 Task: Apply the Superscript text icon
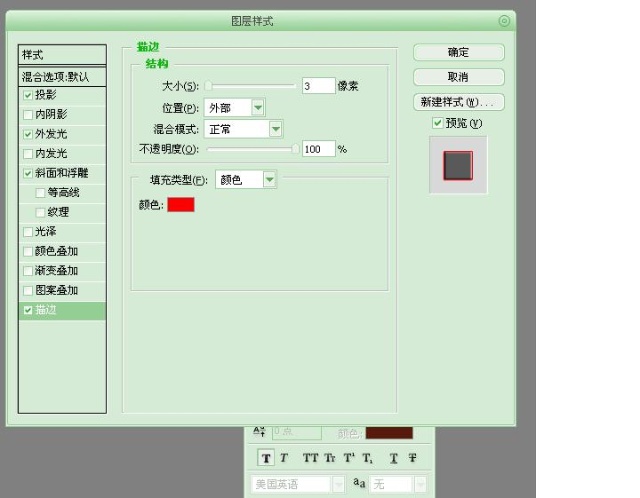tap(349, 458)
